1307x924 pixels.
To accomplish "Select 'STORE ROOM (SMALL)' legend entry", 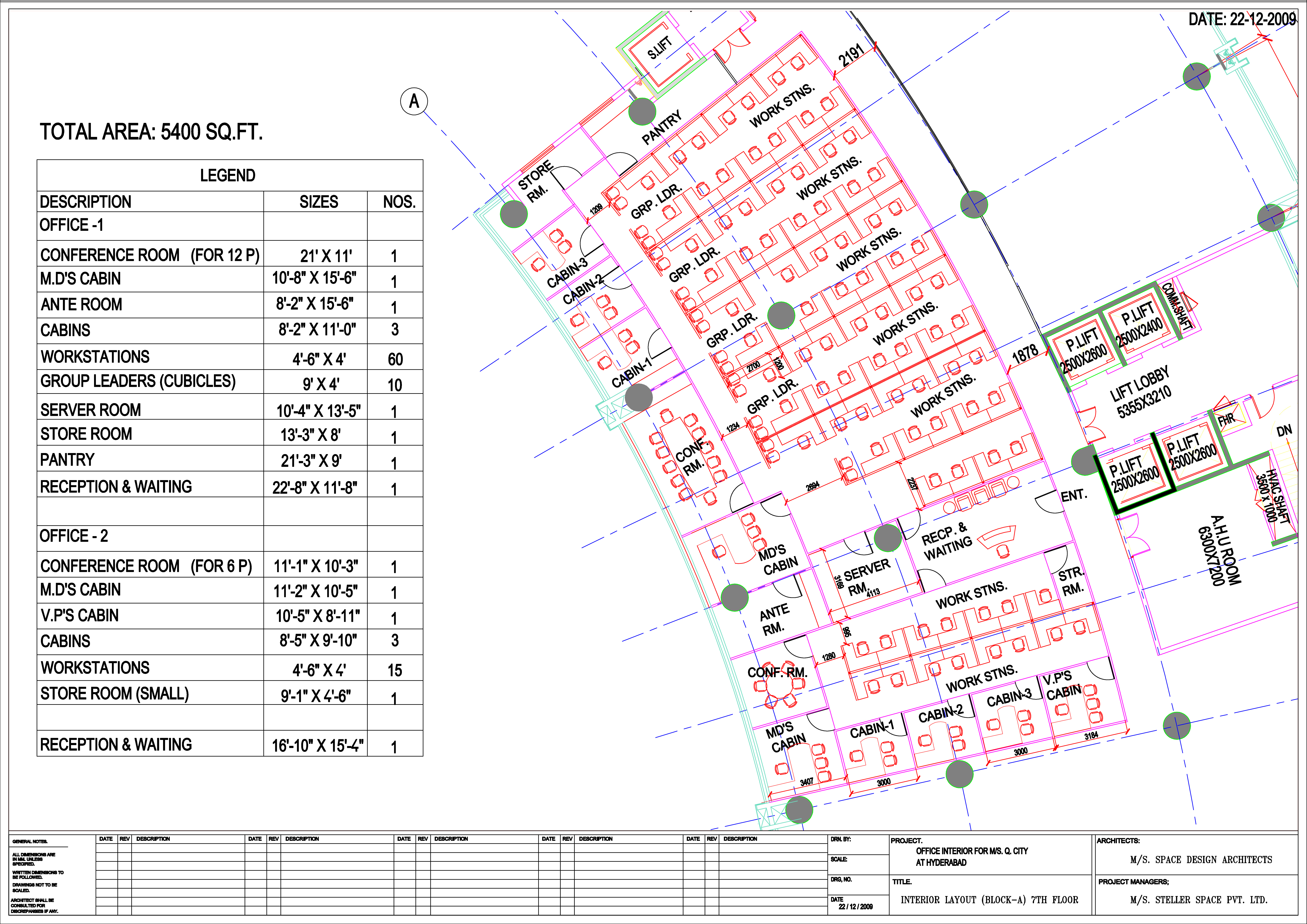I will point(114,694).
